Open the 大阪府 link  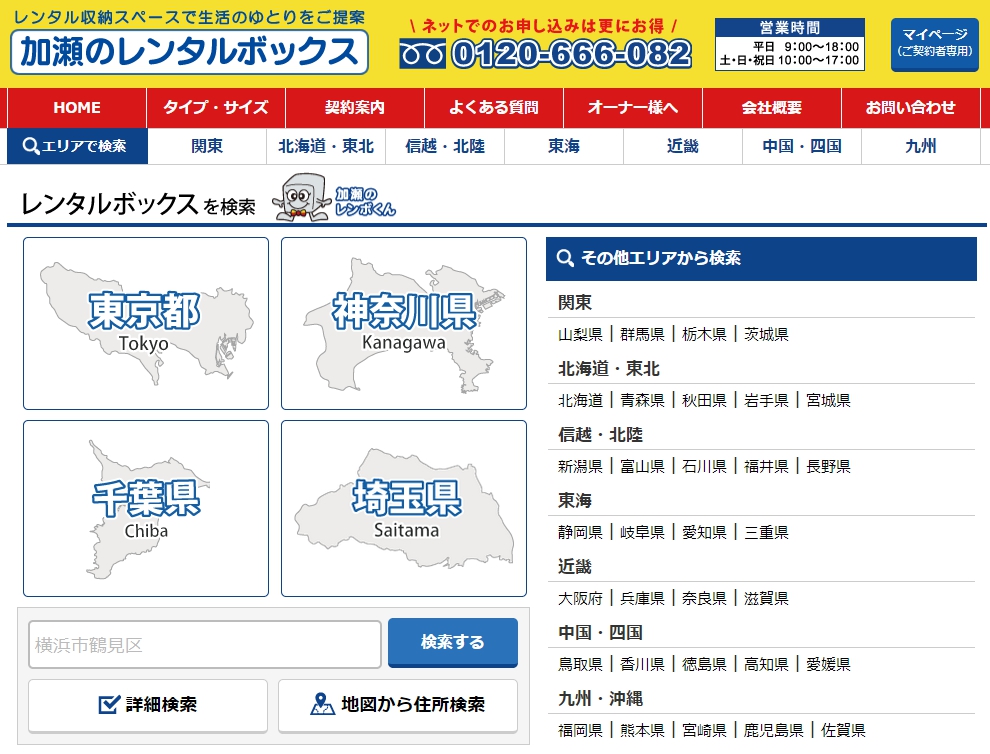coord(580,599)
